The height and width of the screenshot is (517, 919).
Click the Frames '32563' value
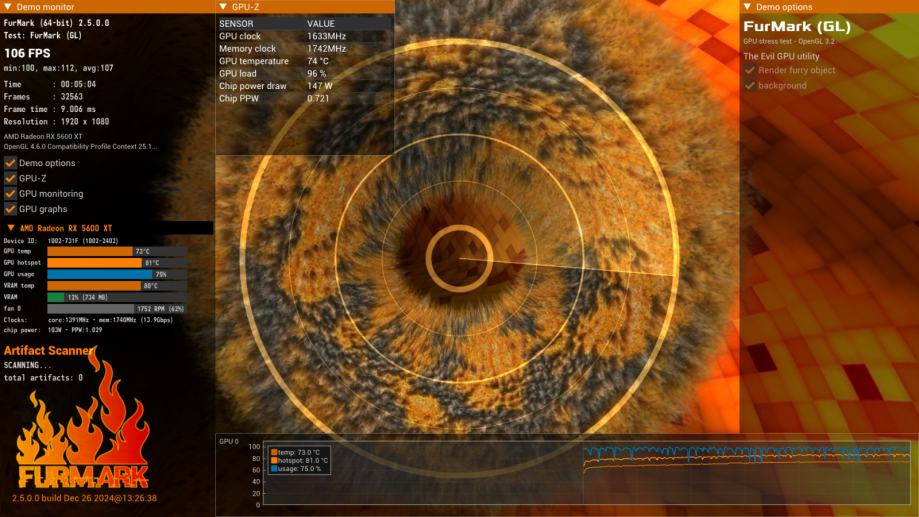(72, 97)
